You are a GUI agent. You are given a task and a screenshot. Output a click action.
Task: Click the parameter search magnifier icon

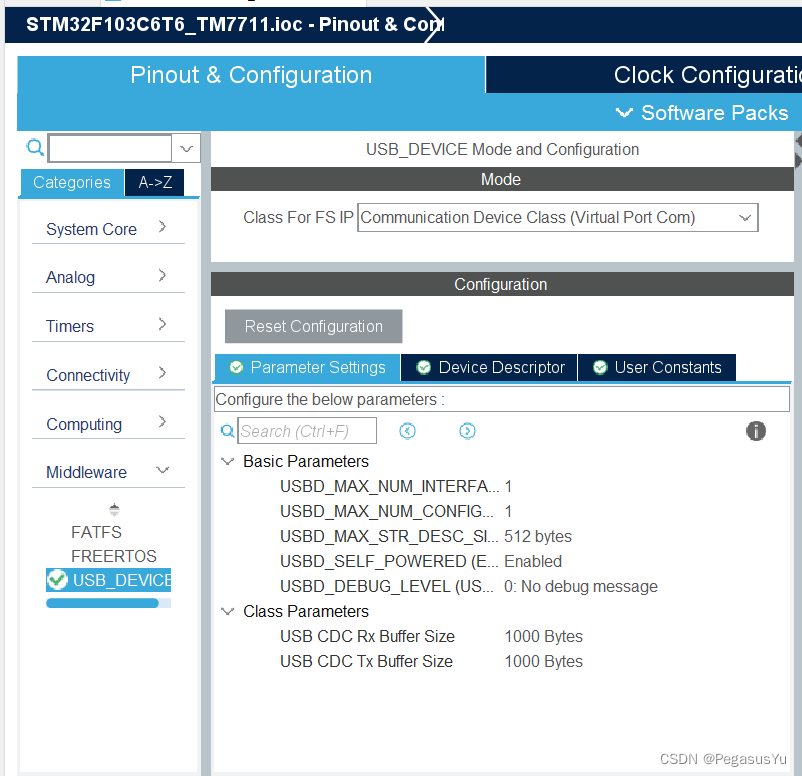click(227, 431)
